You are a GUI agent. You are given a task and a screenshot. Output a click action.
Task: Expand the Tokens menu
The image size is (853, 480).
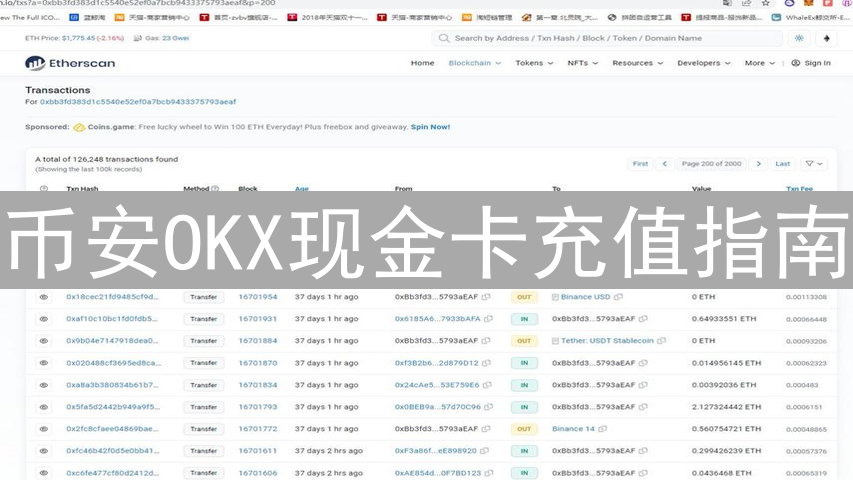click(x=534, y=63)
